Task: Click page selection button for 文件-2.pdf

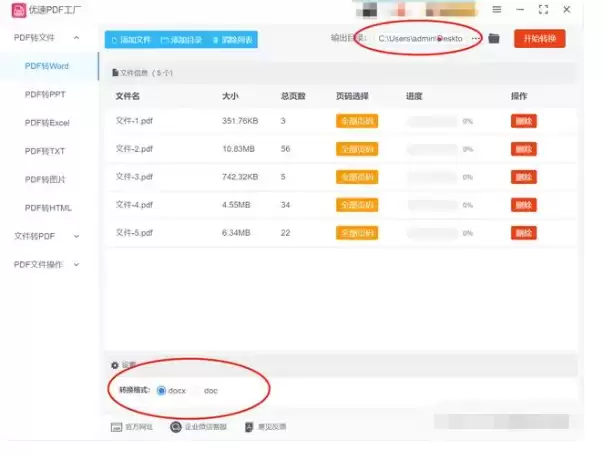Action: pos(356,149)
